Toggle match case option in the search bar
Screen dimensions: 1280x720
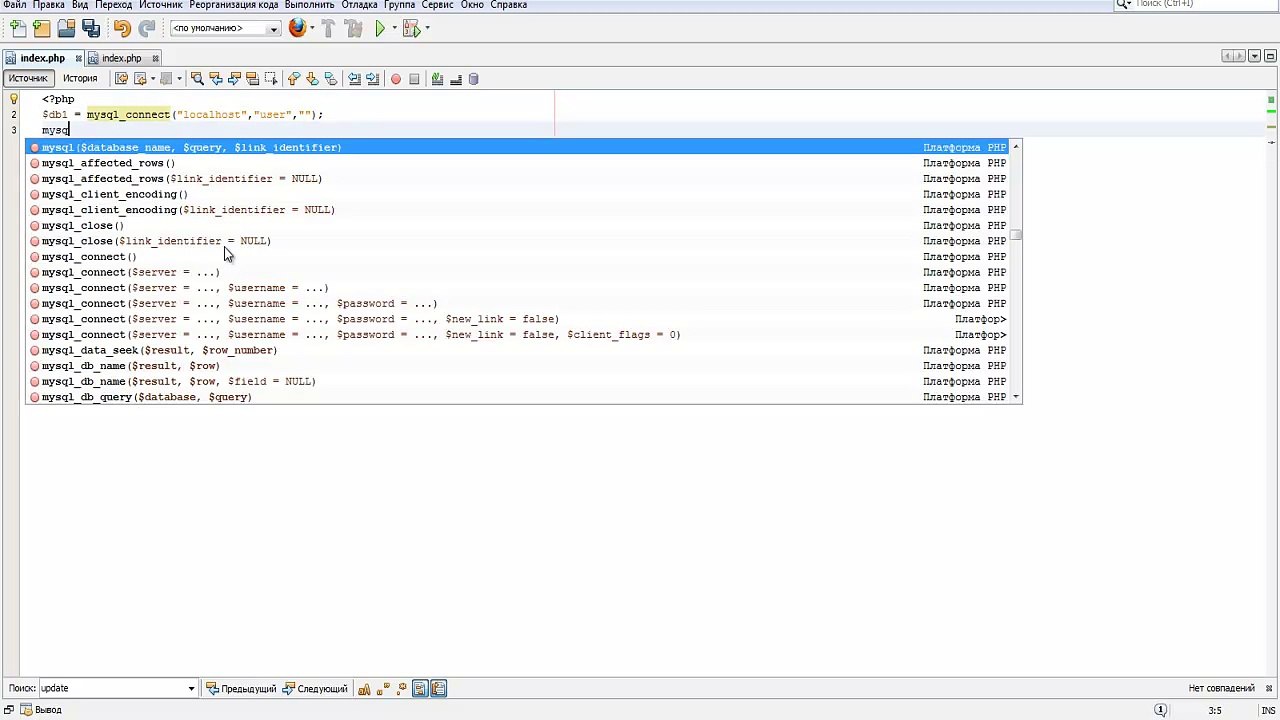[x=364, y=688]
